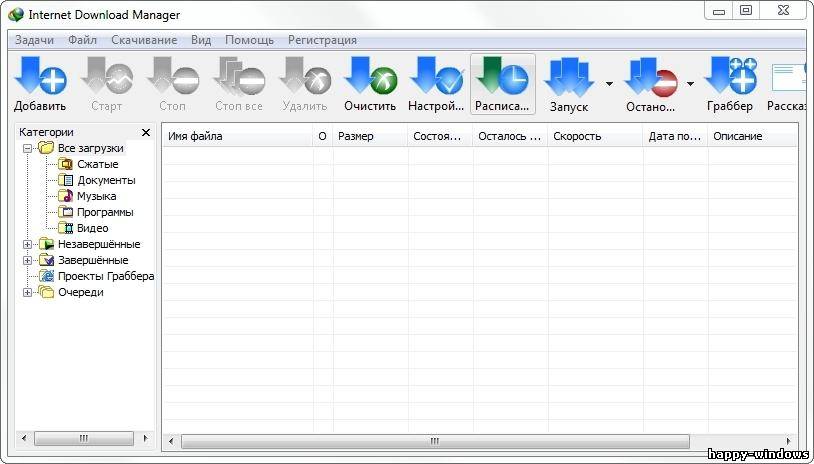This screenshot has height=464, width=814.
Task: Open the Задачи menu
Action: pyautogui.click(x=34, y=40)
